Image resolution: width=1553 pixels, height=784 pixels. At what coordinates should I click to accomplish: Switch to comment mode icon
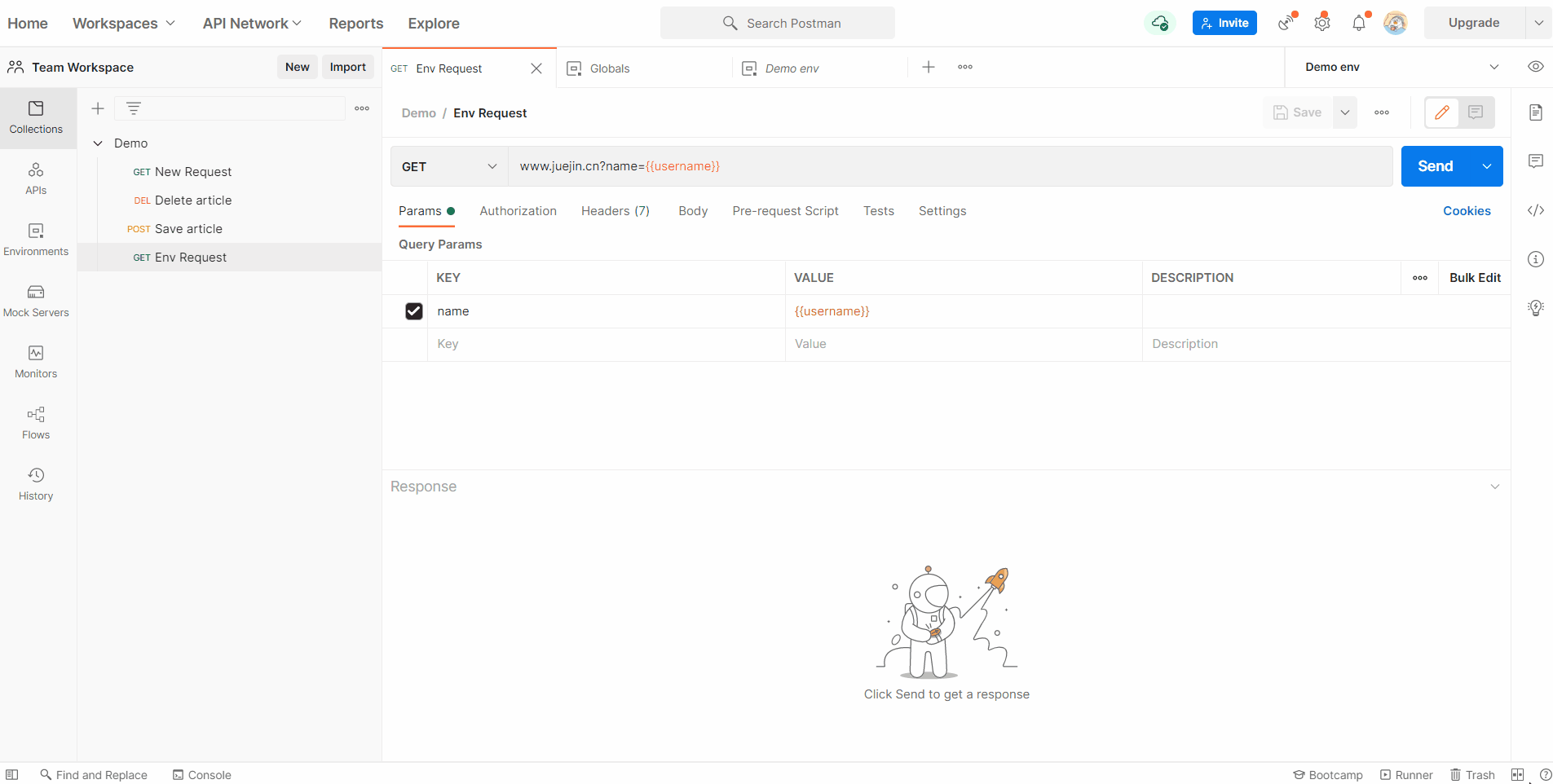tap(1476, 112)
